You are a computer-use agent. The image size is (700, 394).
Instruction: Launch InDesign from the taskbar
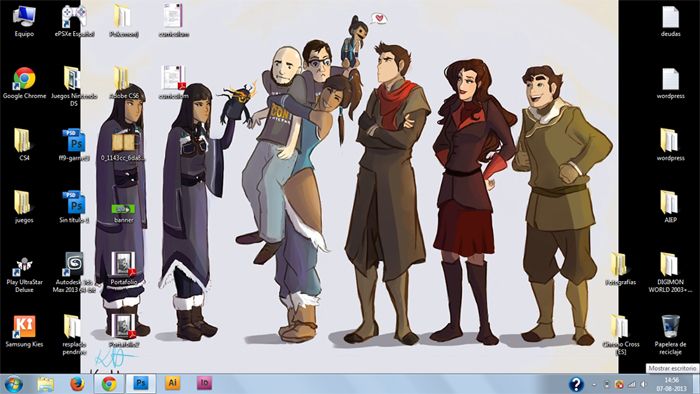pyautogui.click(x=204, y=383)
